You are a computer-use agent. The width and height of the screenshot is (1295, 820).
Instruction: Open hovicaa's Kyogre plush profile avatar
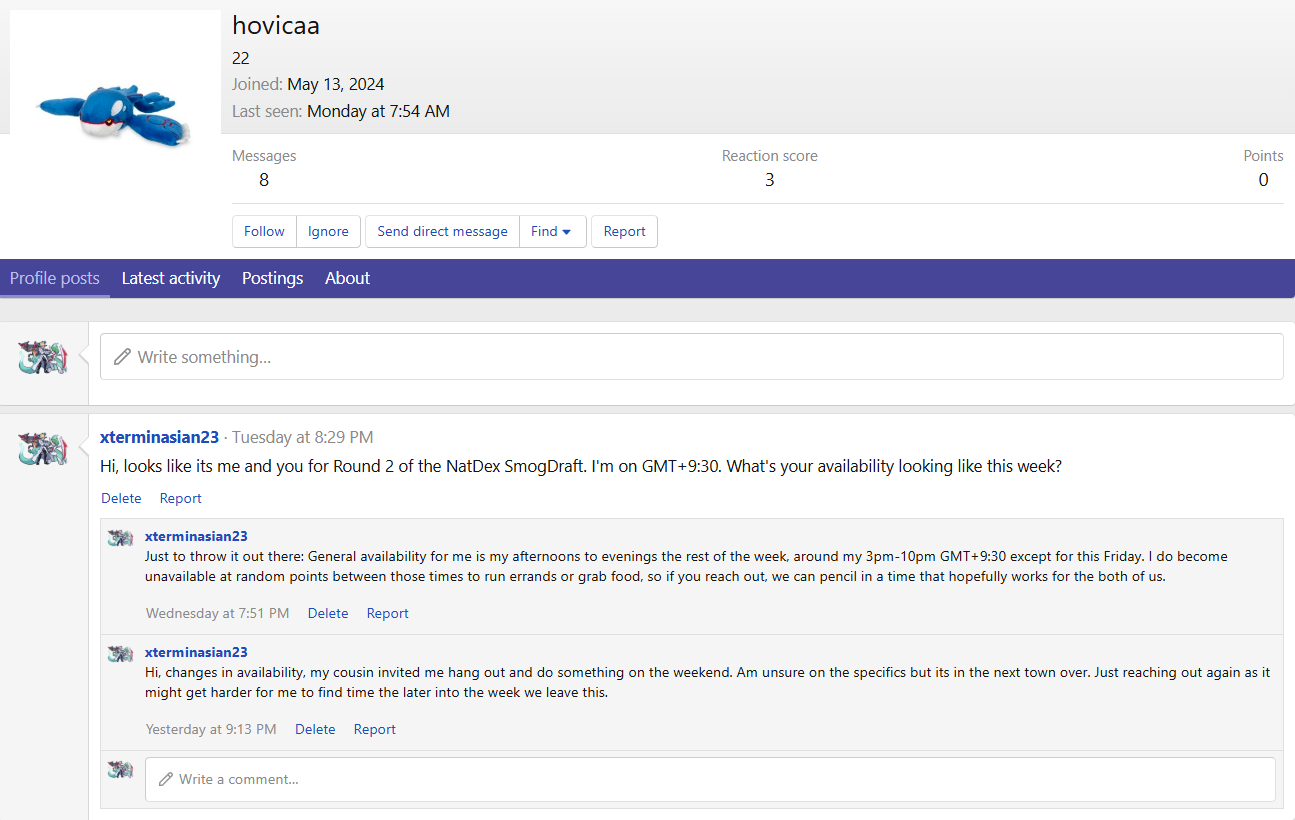tap(115, 115)
